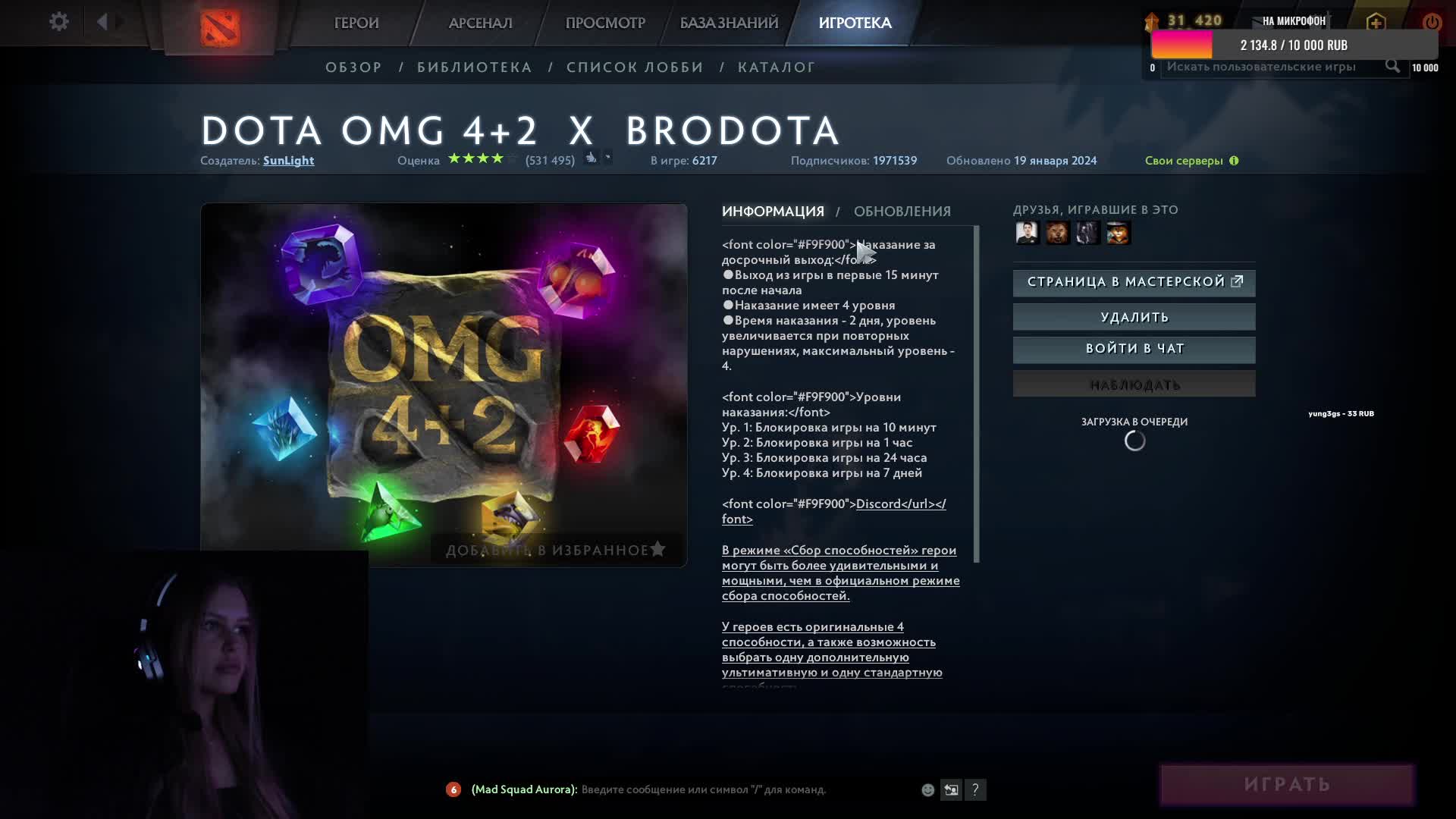1456x819 pixels.
Task: Click the search magnifier icon
Action: tap(1392, 66)
